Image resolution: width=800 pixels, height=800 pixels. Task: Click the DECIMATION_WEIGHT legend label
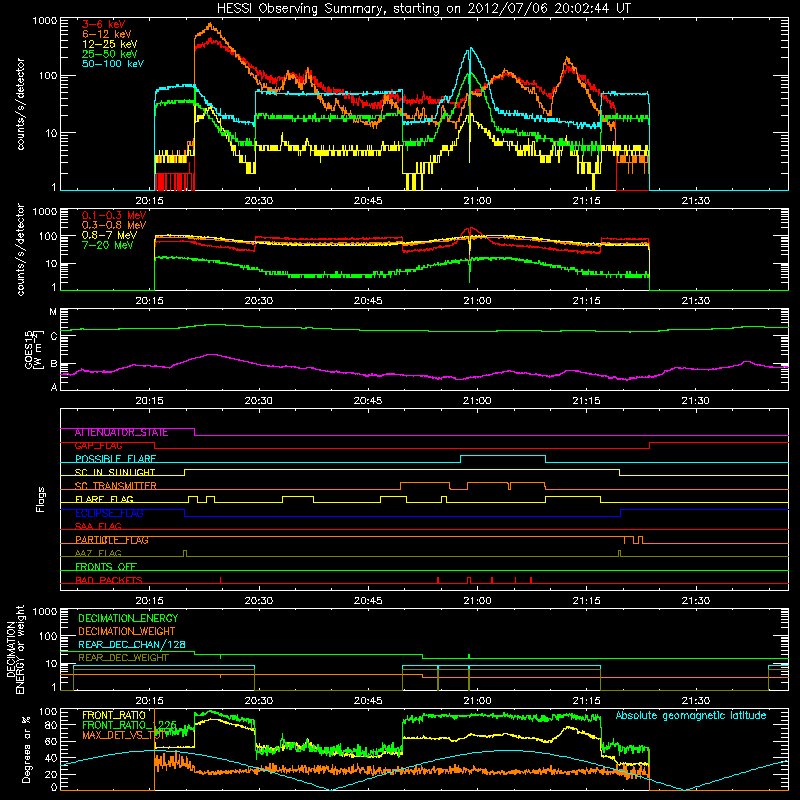(x=127, y=632)
